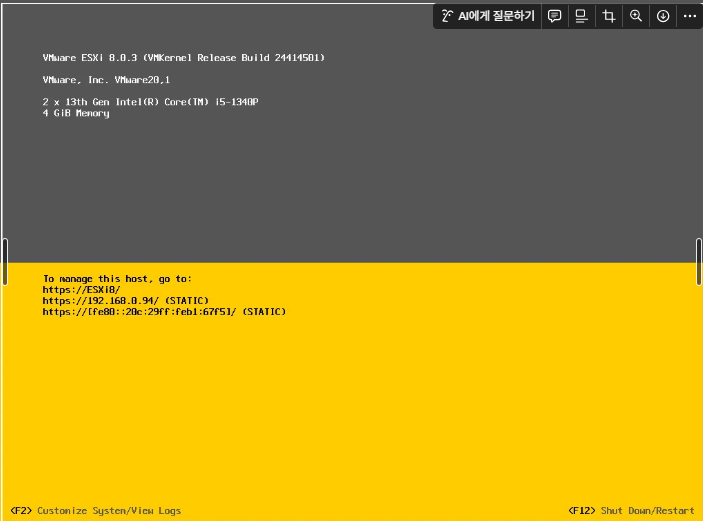Select the highlight text tool icon

pyautogui.click(x=581, y=16)
